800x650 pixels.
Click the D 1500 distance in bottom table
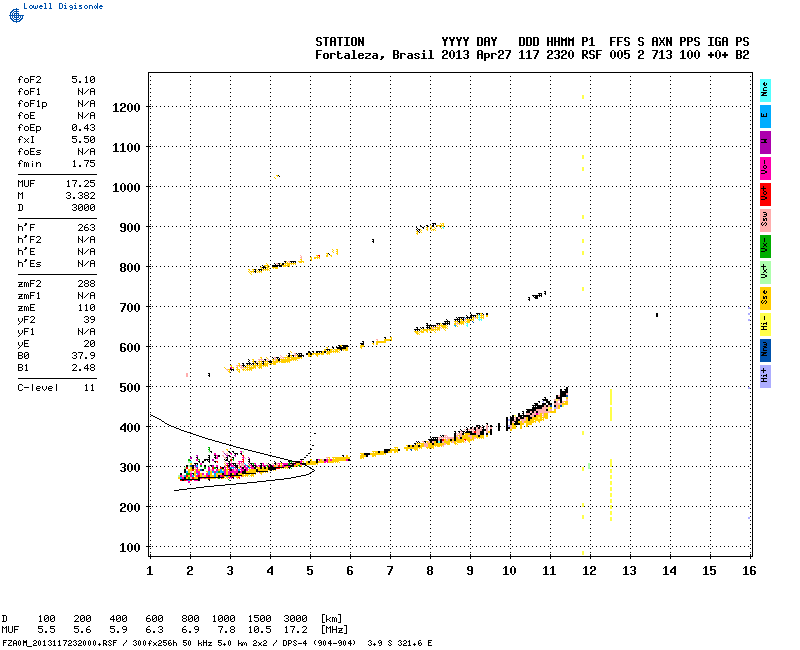(259, 619)
